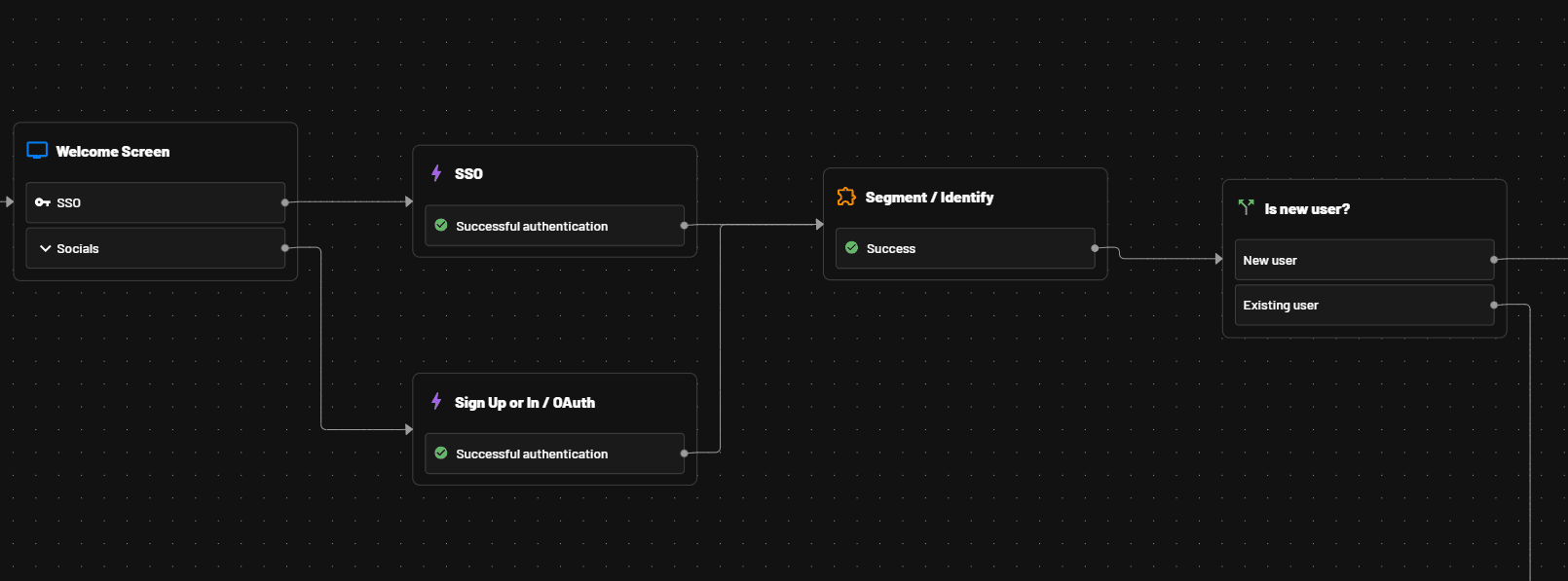This screenshot has width=1568, height=581.
Task: Click the key icon beside SSO option
Action: pyautogui.click(x=42, y=202)
